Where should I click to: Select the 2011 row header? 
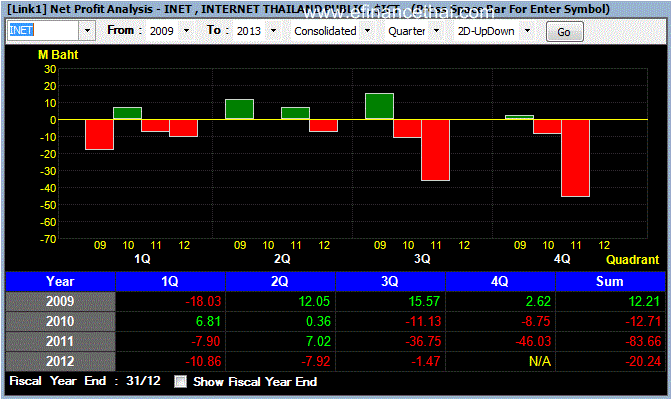pos(60,341)
